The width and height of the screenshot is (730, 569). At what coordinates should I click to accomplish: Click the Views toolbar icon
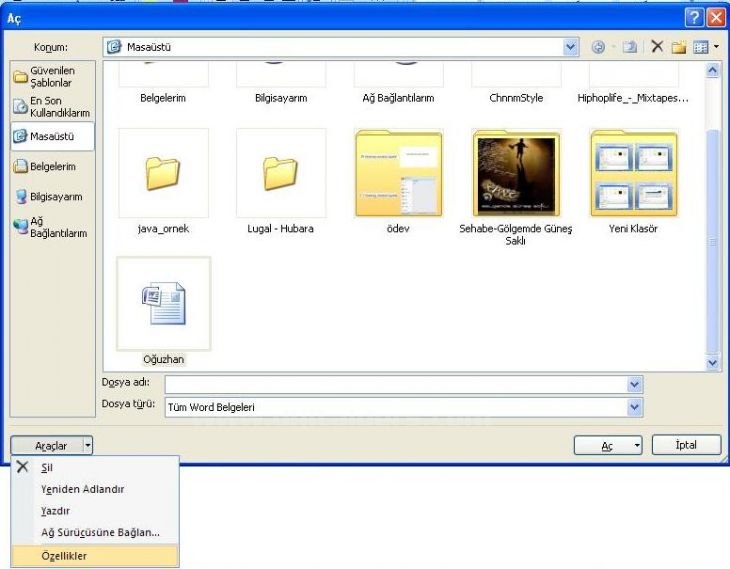(701, 47)
